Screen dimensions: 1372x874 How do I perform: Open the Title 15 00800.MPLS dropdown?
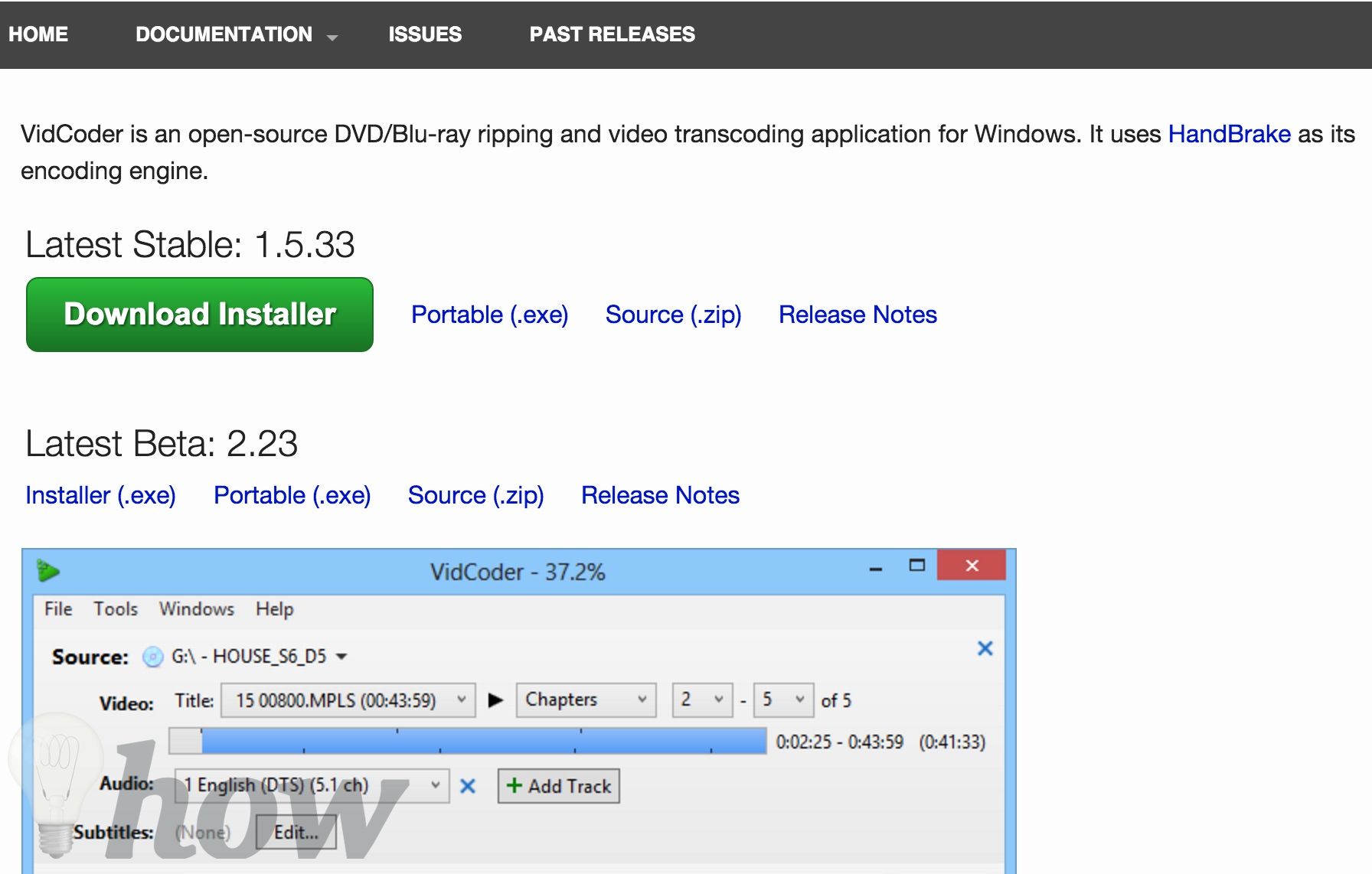click(x=348, y=700)
